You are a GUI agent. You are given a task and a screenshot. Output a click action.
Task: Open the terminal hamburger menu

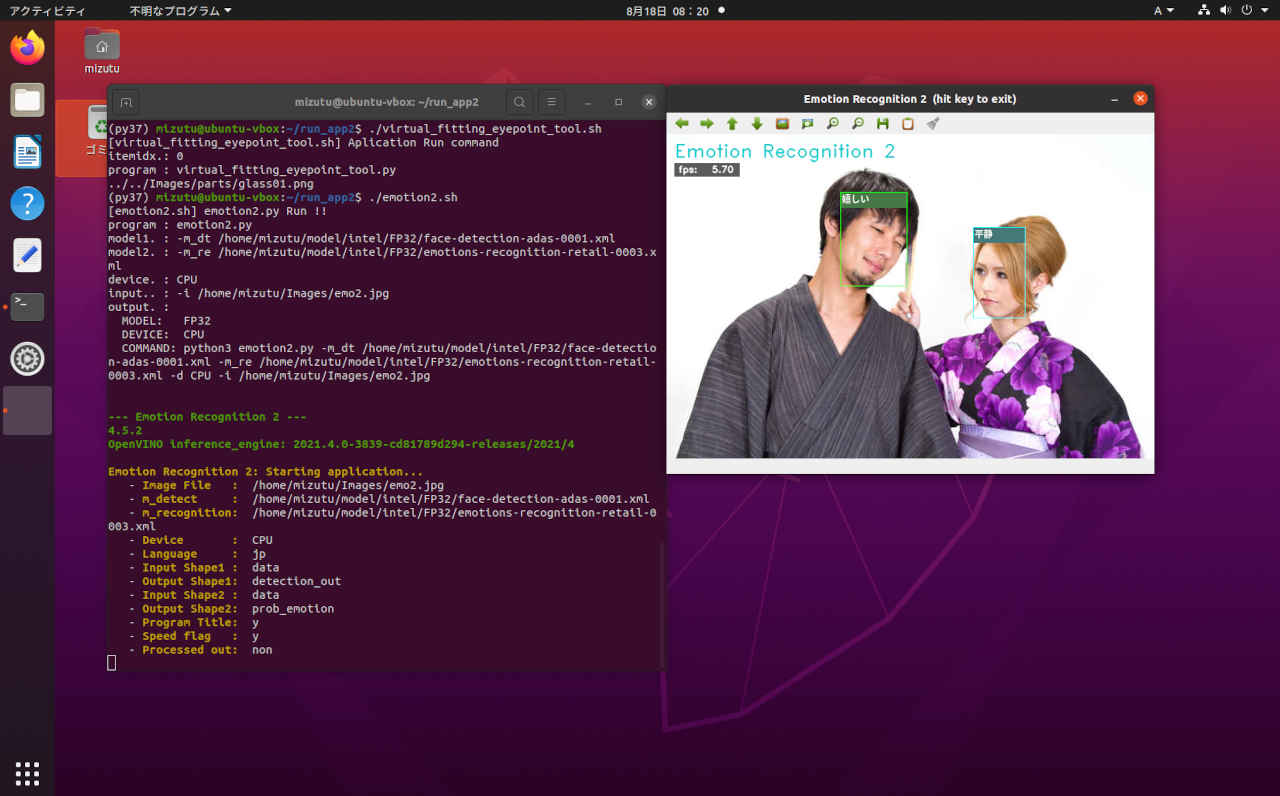(550, 102)
